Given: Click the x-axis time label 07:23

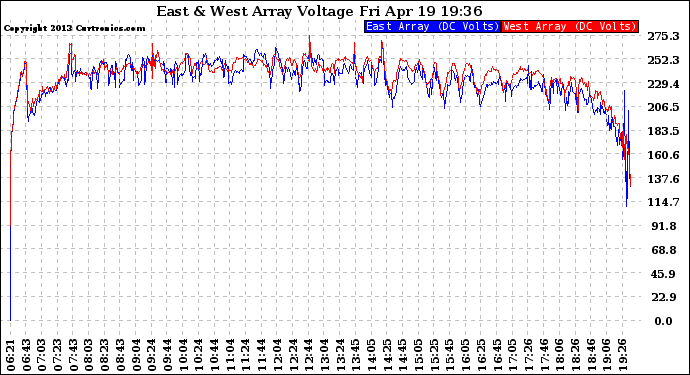Looking at the screenshot, I should click(x=57, y=355).
